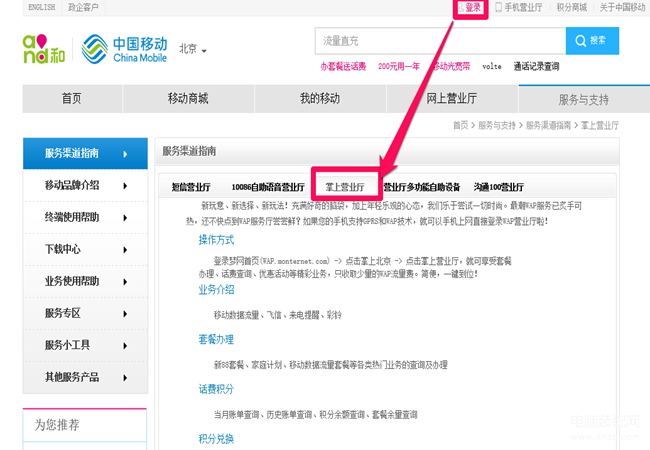Switch to 10086自助语音营业厅 tab

tap(268, 187)
